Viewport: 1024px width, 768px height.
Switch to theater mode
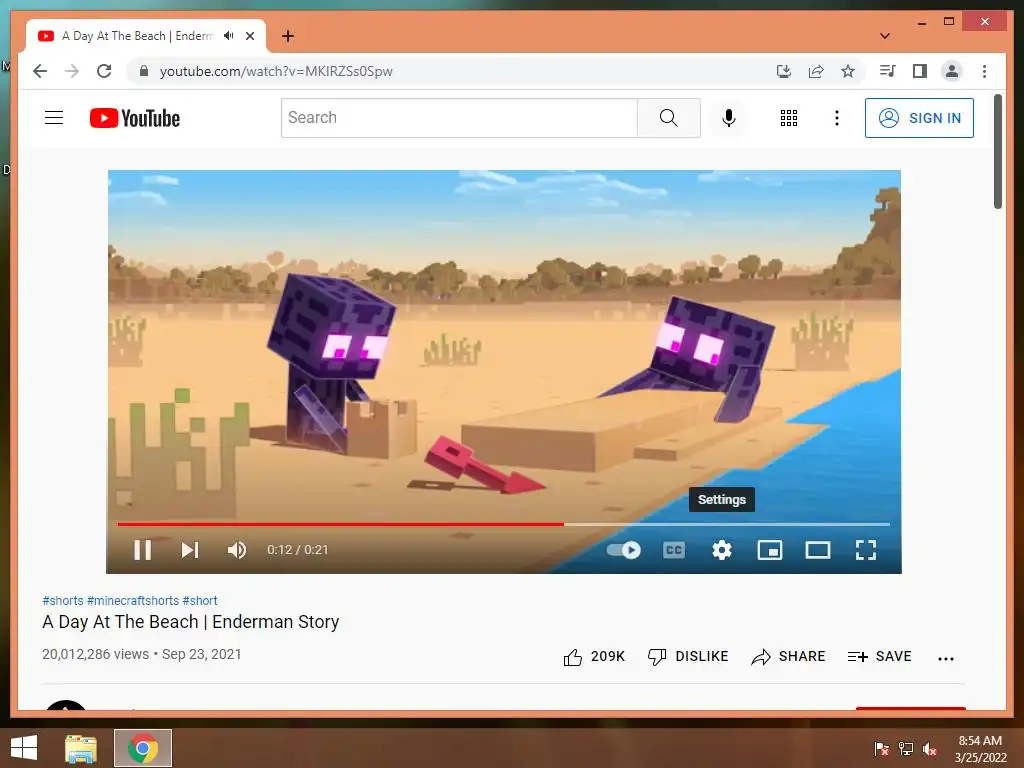(x=818, y=550)
